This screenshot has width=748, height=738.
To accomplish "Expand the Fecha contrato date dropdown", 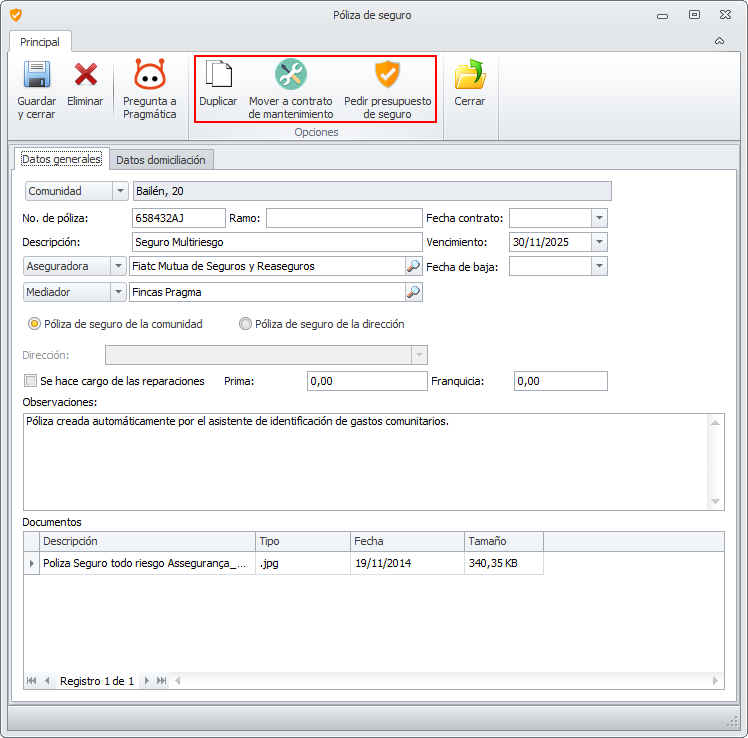I will tap(599, 218).
